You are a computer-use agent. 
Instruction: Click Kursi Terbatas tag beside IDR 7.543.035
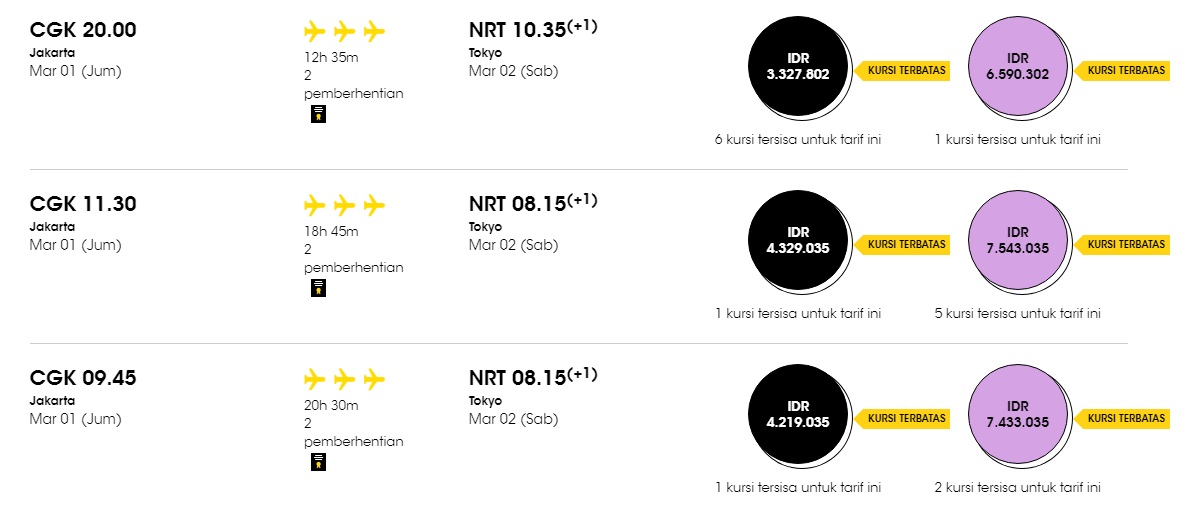click(1121, 244)
